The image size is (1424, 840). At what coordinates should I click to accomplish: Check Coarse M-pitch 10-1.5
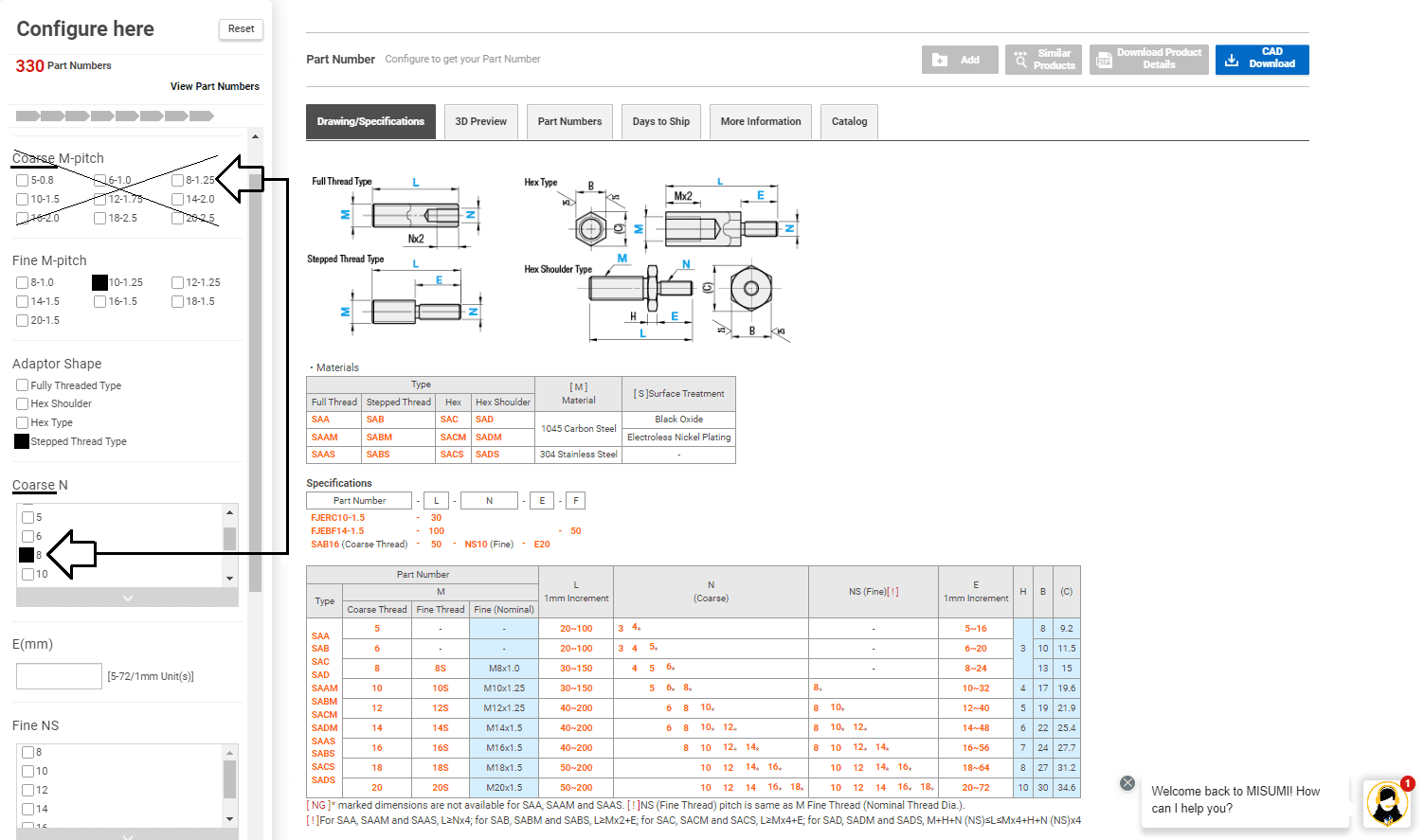pyautogui.click(x=23, y=199)
